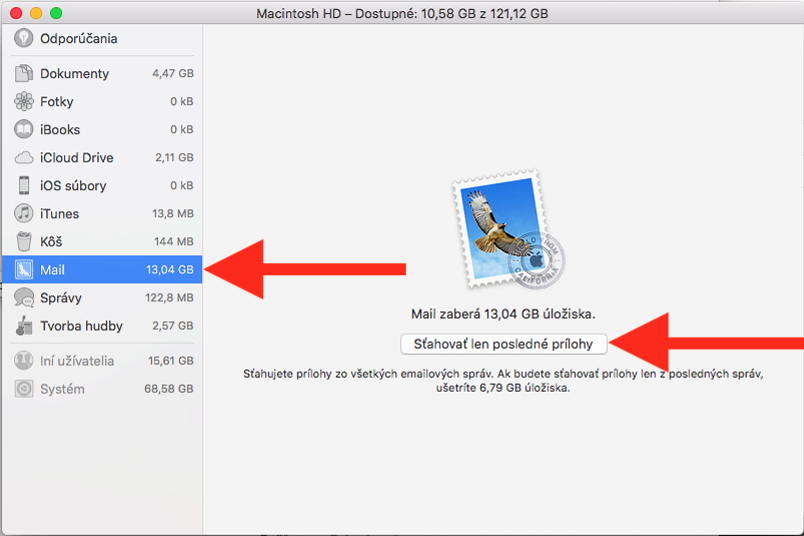The width and height of the screenshot is (804, 536).
Task: Click the window title Macintosh HD
Action: pos(401,14)
